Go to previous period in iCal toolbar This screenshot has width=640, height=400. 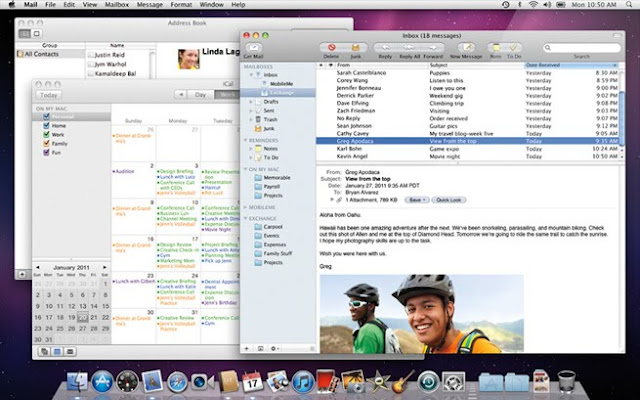[x=180, y=95]
